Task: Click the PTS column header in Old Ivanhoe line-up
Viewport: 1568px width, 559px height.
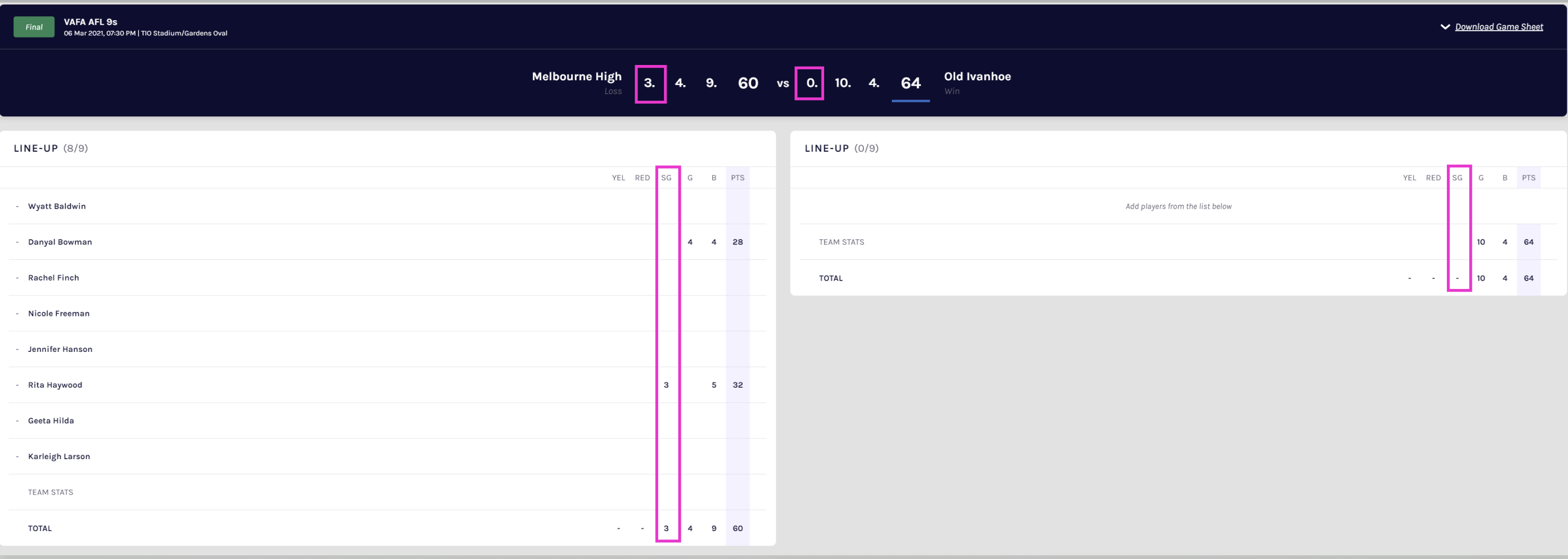Action: click(x=1528, y=178)
